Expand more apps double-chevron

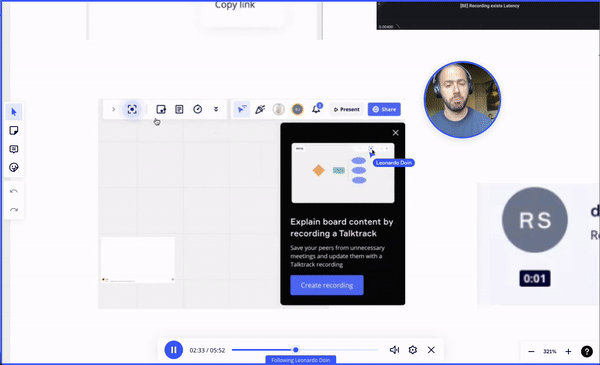(x=216, y=109)
